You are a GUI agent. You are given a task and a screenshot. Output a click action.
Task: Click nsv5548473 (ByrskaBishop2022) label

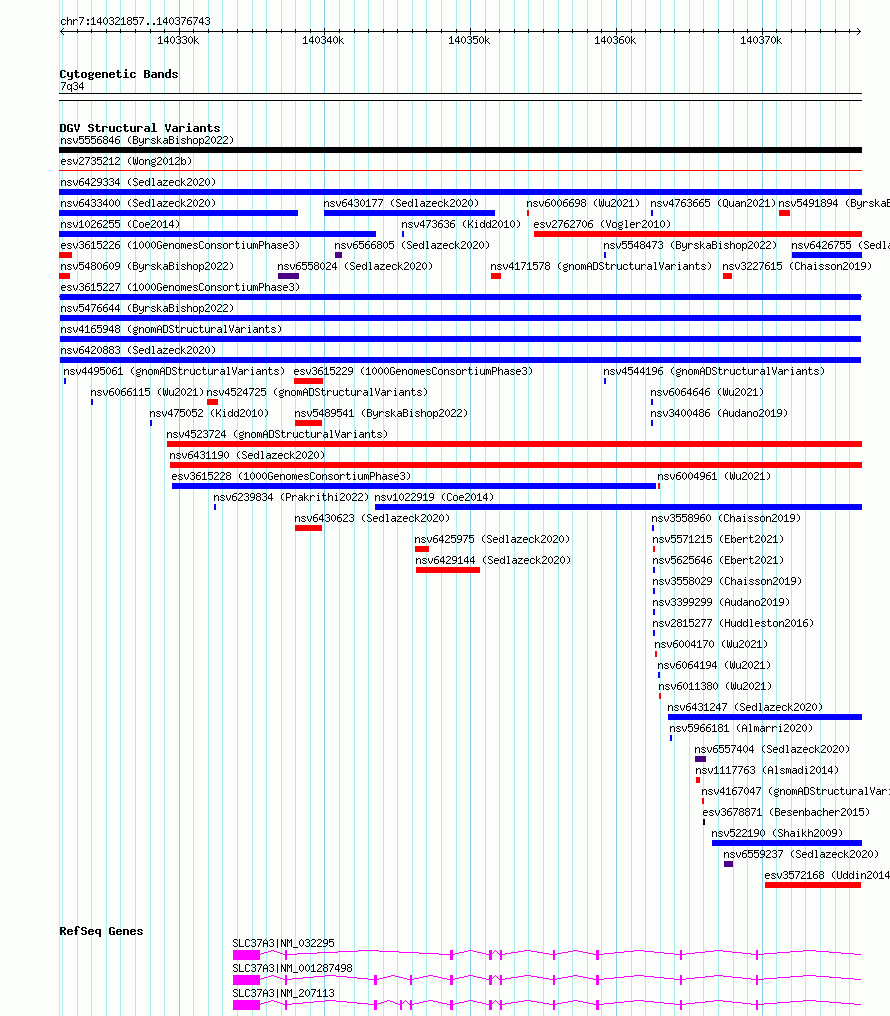690,245
